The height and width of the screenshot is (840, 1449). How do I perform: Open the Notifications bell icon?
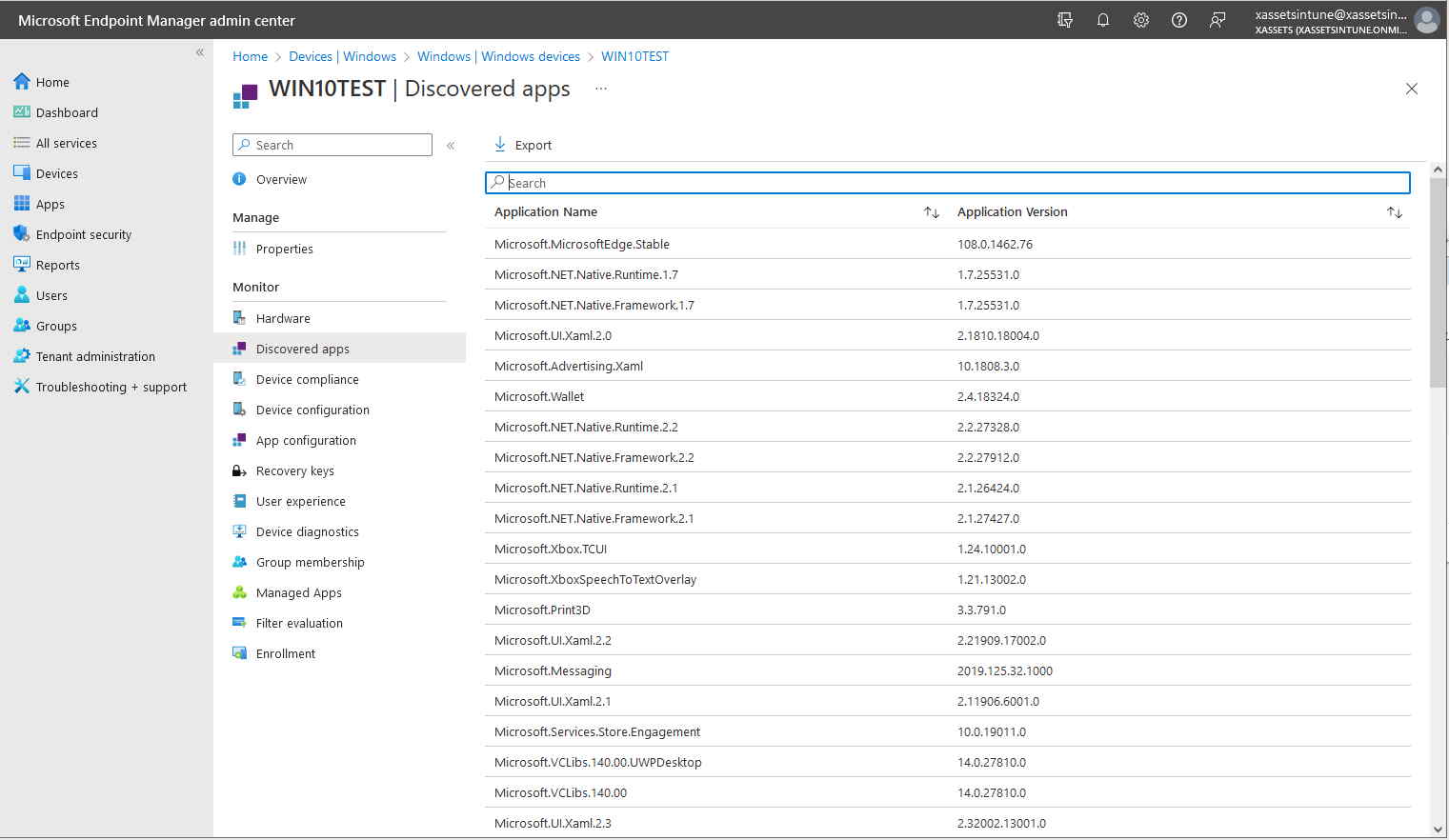coord(1103,19)
